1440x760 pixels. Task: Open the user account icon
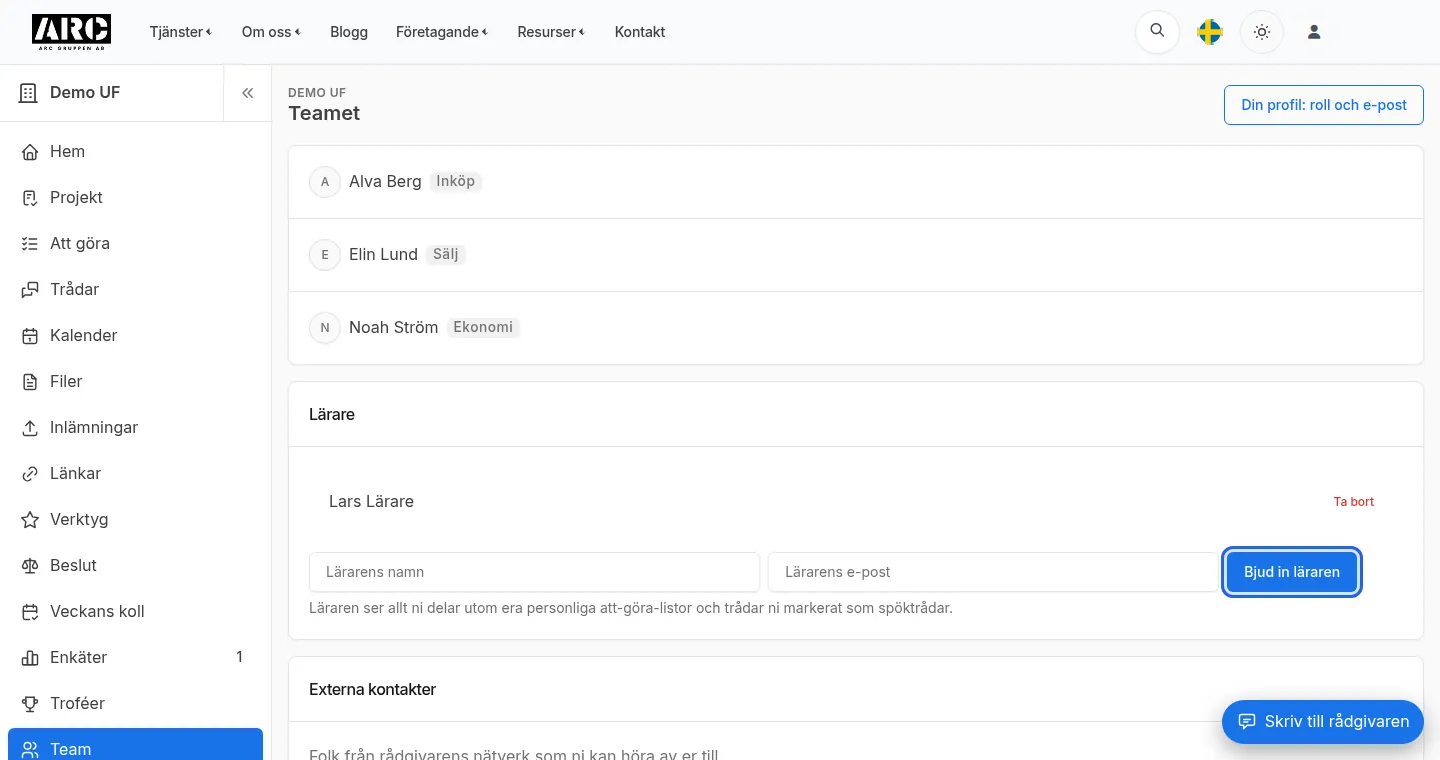point(1314,32)
